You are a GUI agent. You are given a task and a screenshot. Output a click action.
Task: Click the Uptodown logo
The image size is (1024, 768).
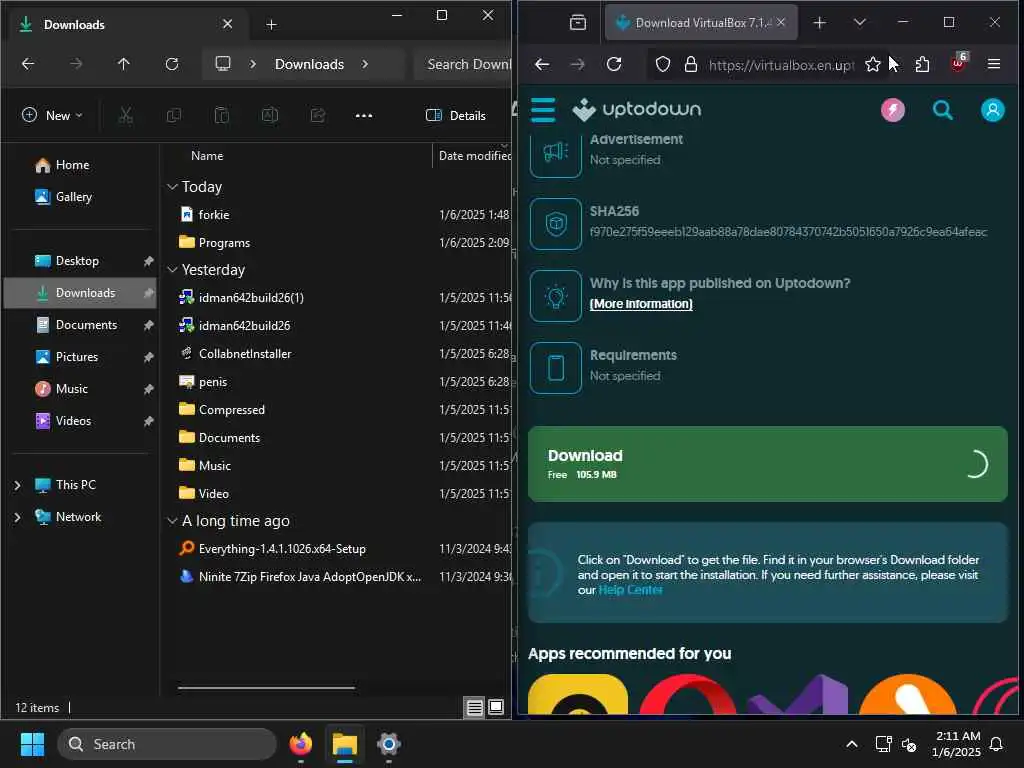(636, 110)
